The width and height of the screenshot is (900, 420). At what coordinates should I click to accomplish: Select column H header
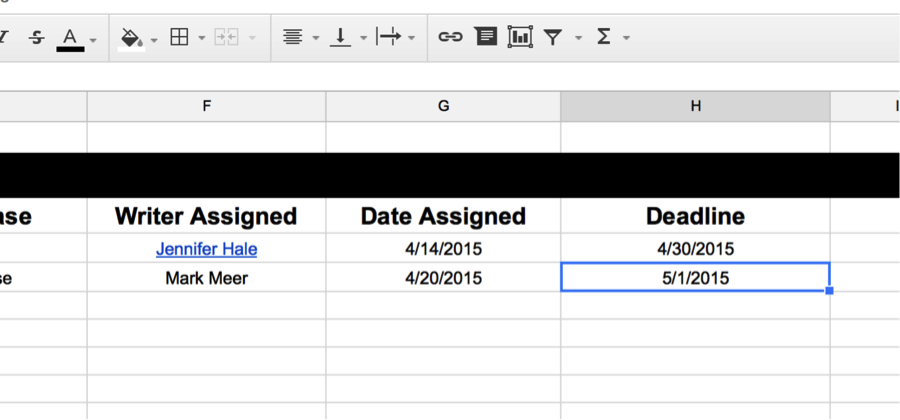(x=695, y=106)
